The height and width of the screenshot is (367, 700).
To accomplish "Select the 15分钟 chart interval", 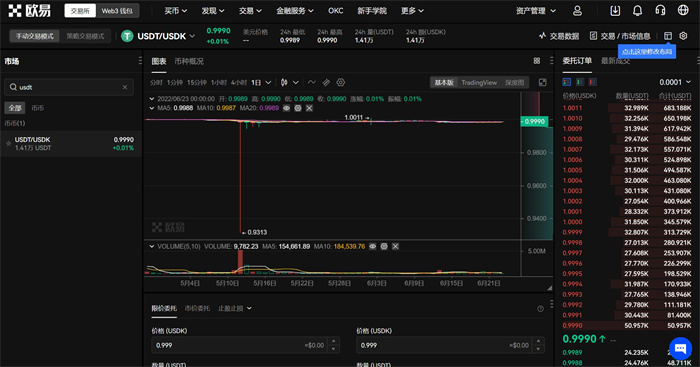I will click(196, 83).
